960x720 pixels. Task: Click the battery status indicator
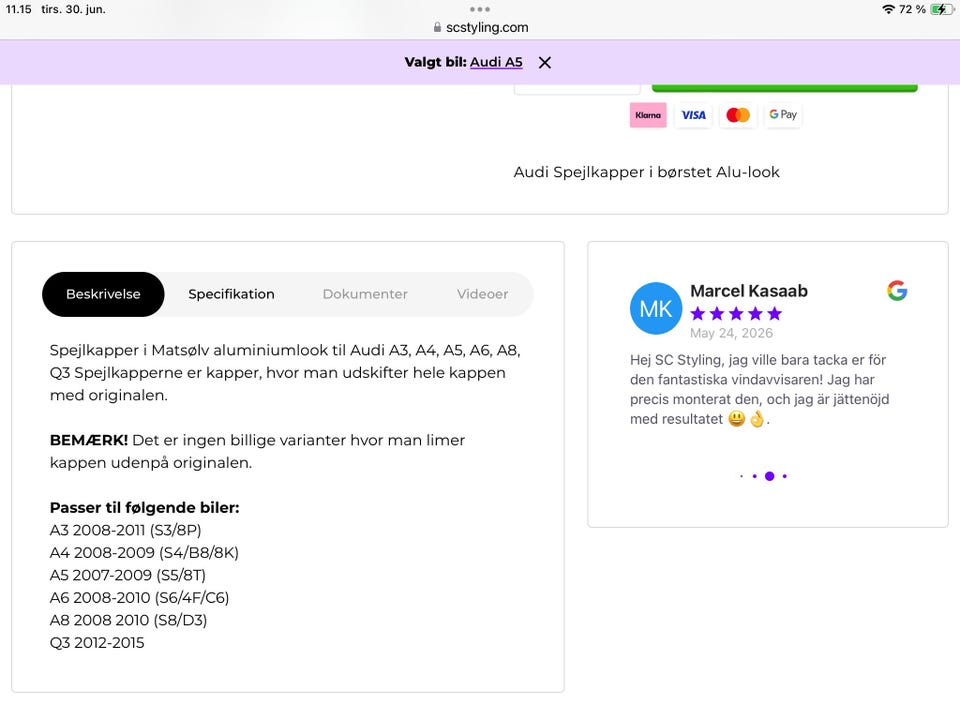pyautogui.click(x=942, y=9)
